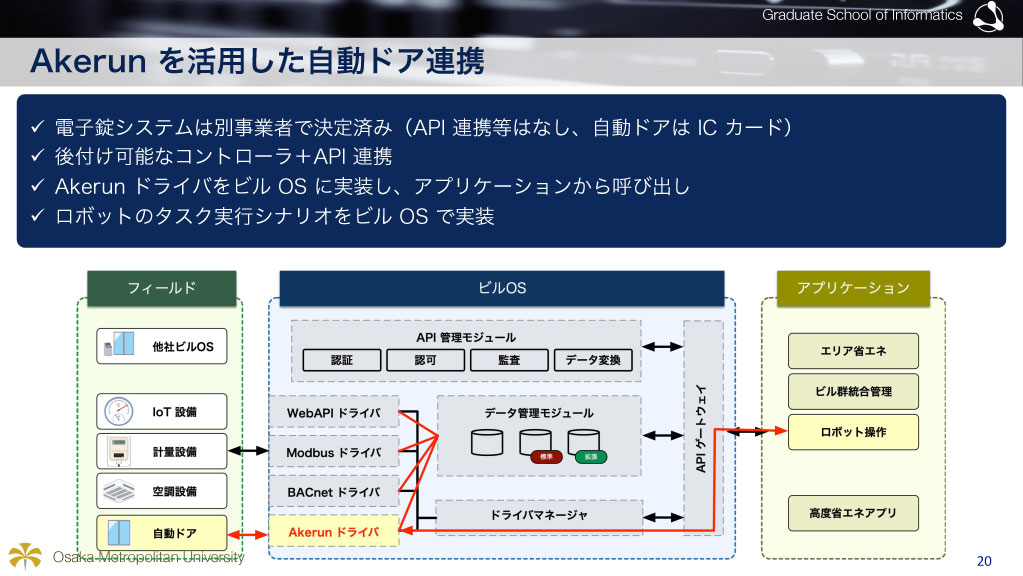
Task: Click the green 監視 database badge
Action: [591, 457]
